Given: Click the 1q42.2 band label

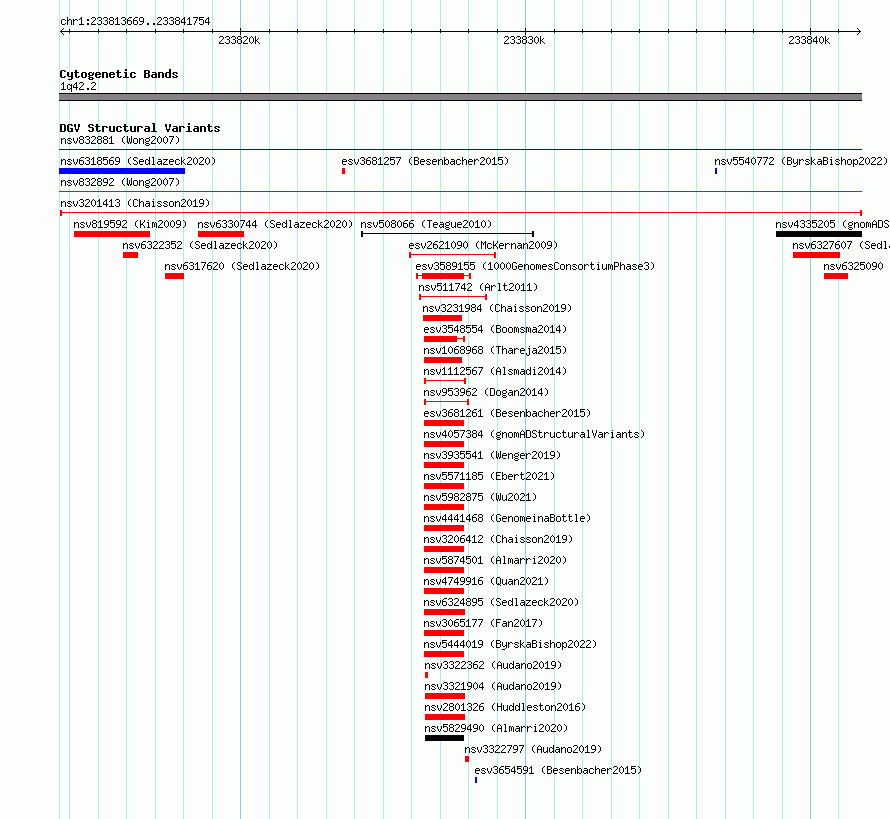Looking at the screenshot, I should 78,86.
